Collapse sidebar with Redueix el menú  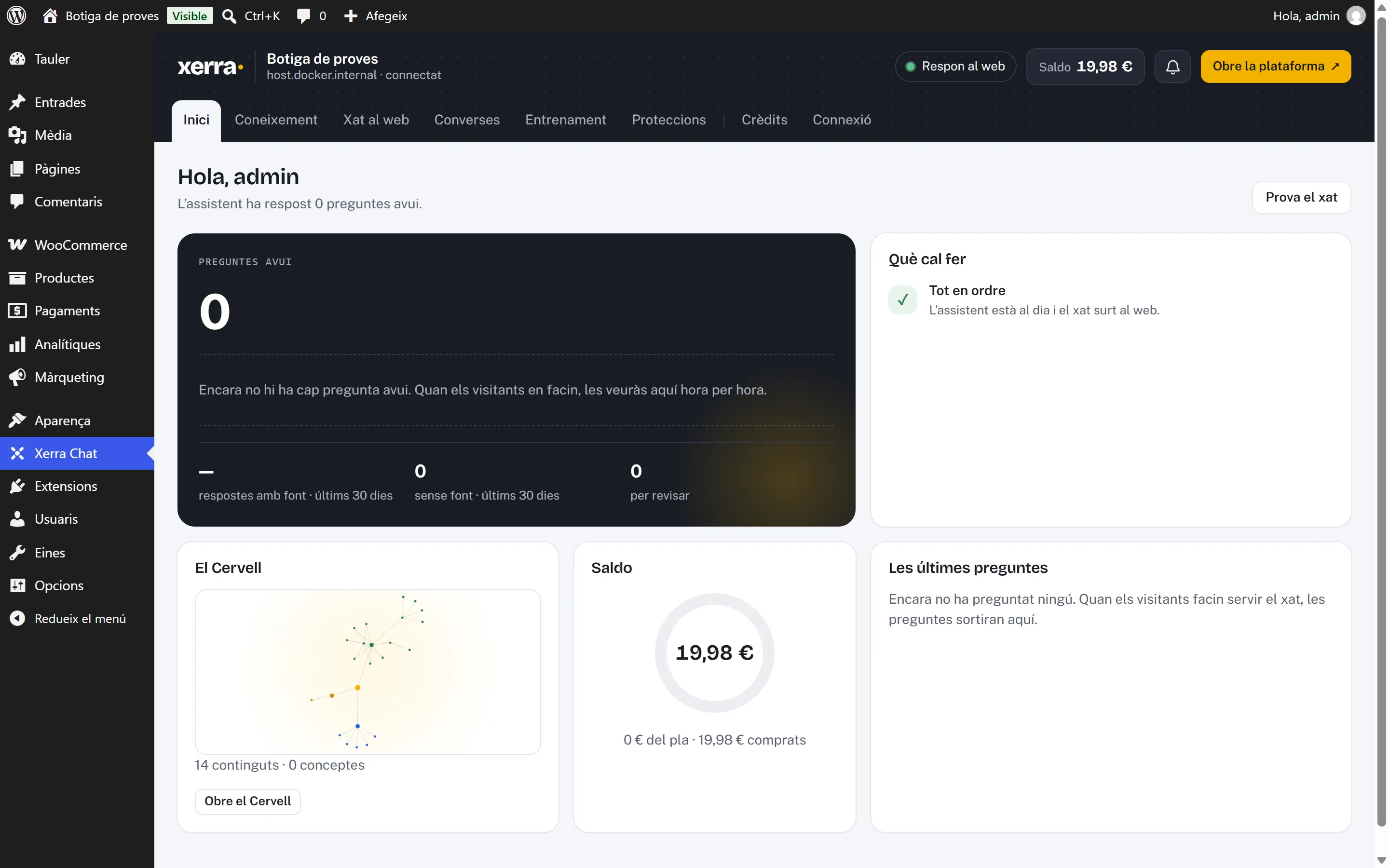[x=77, y=618]
